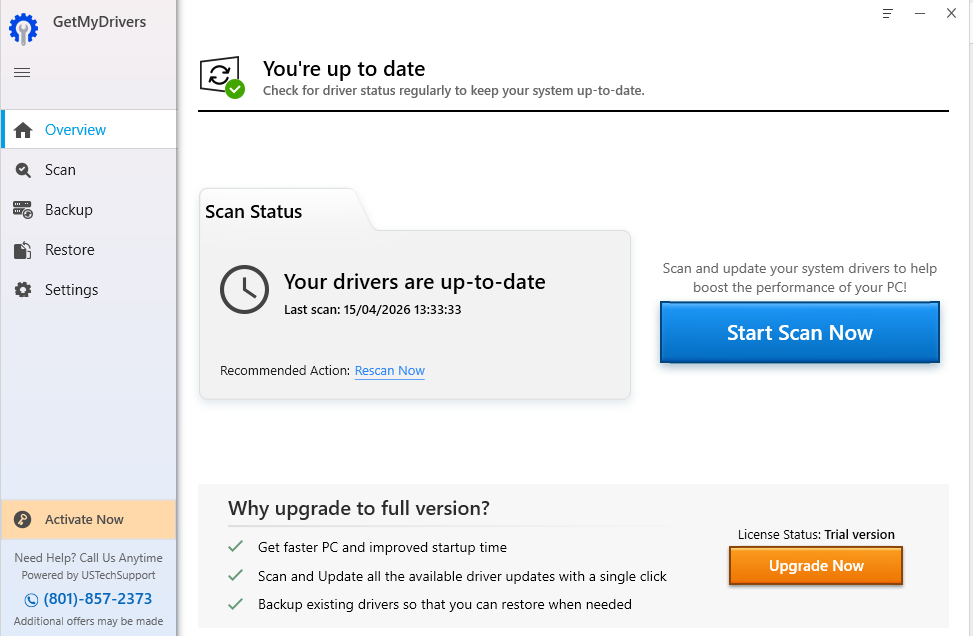Click the up-to-date refresh status icon
973x636 pixels.
(x=221, y=76)
